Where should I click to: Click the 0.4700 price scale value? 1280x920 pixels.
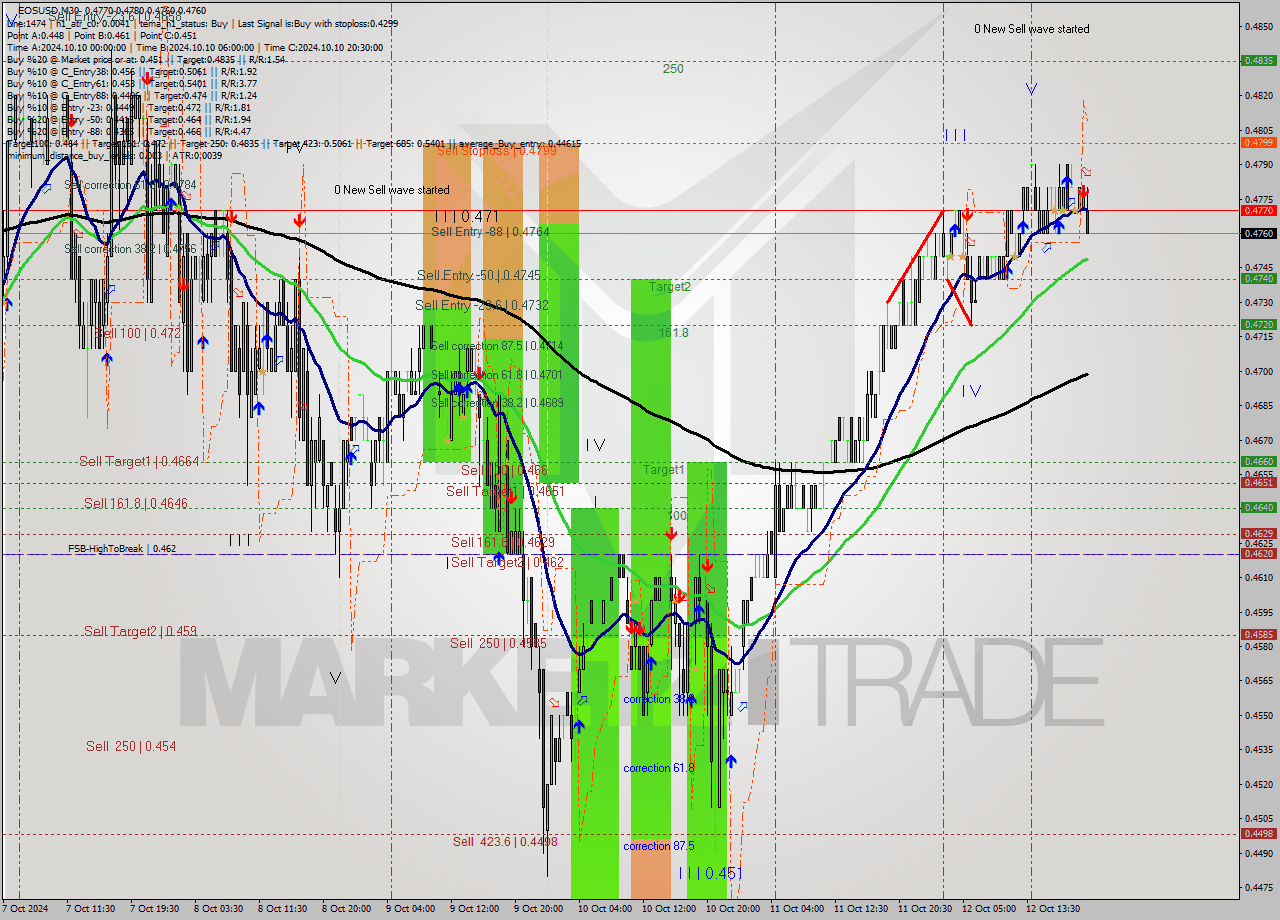click(x=1258, y=371)
